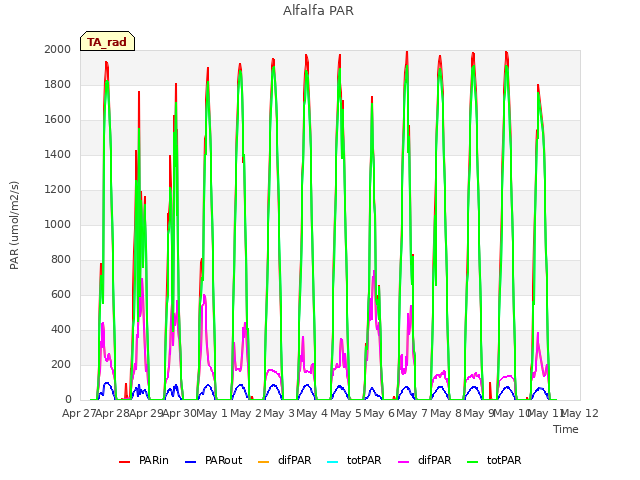Click the May 4 x-axis date label
The image size is (640, 480).
[x=312, y=413]
